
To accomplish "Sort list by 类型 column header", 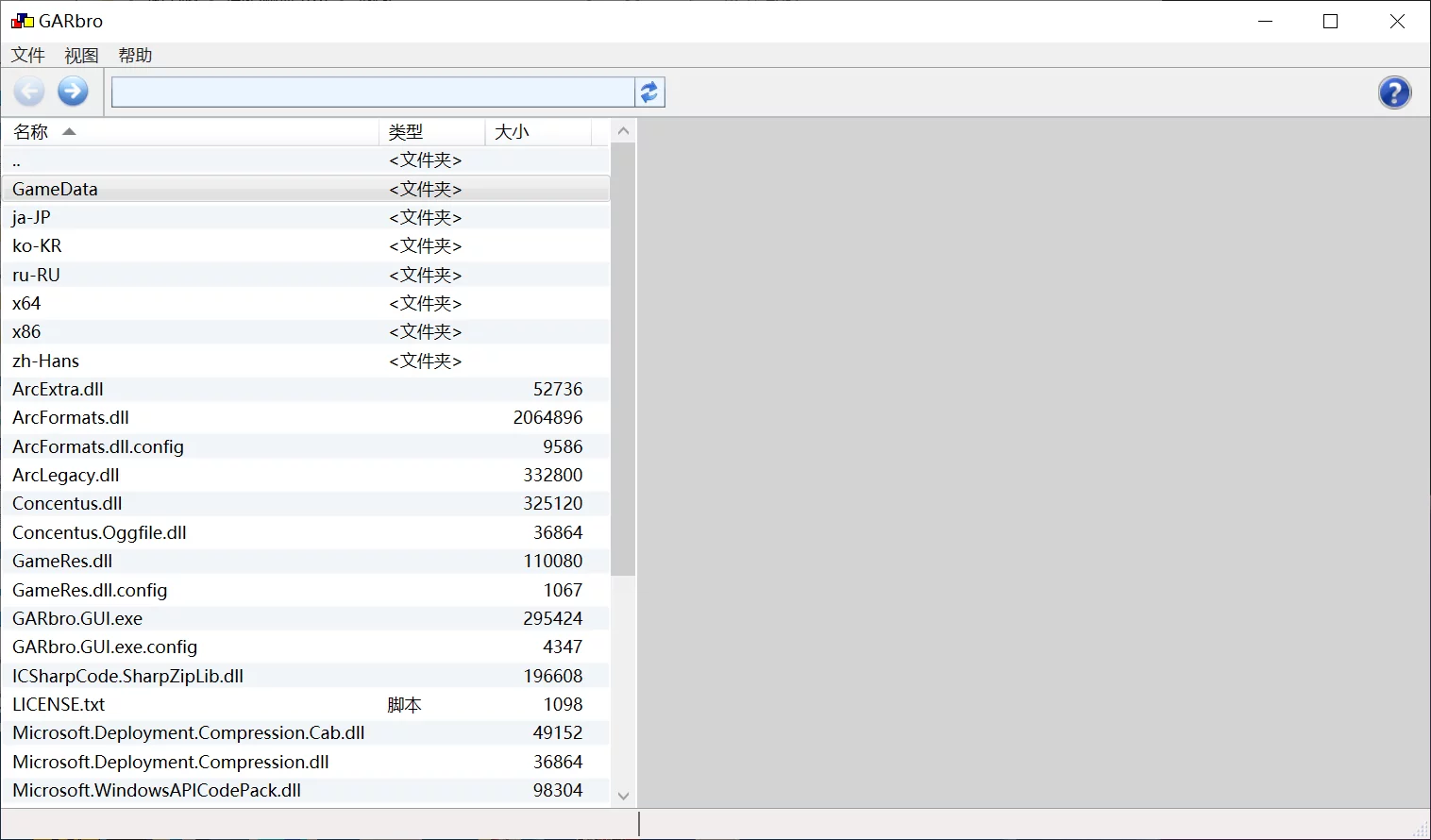I will click(406, 132).
